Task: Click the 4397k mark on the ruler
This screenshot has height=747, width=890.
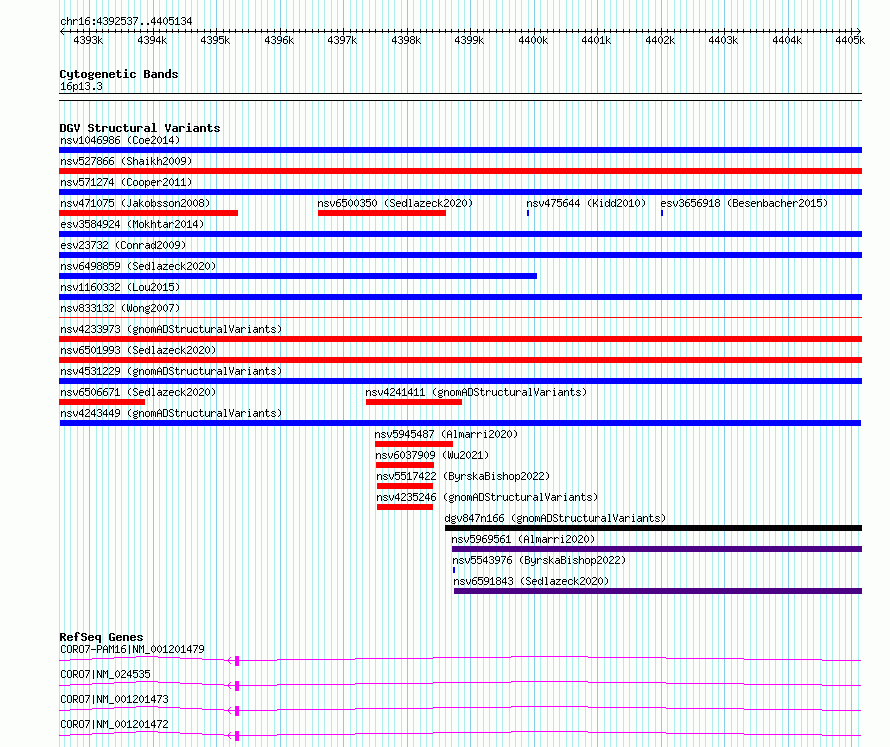Action: click(342, 40)
